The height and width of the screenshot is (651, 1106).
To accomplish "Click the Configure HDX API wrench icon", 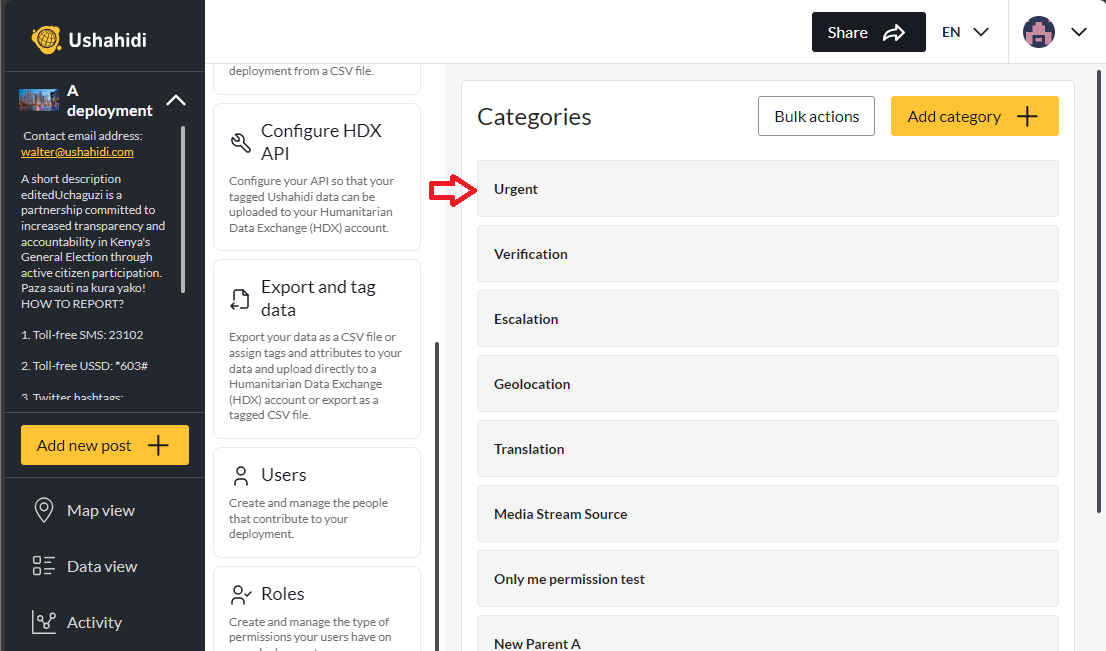I will pos(240,141).
